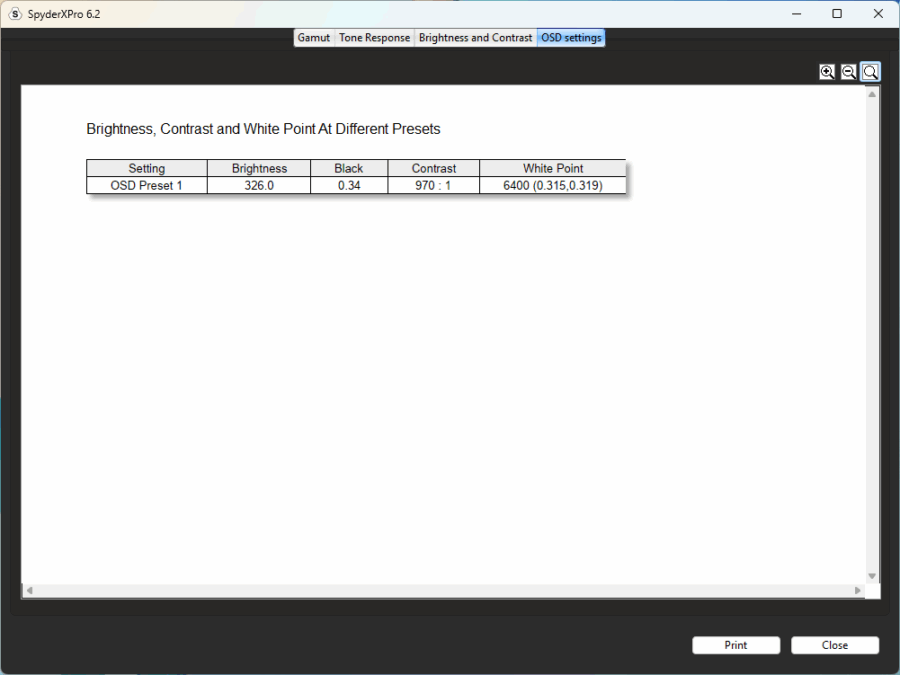Viewport: 900px width, 675px height.
Task: Click the vertical scrollbar down arrow
Action: coord(872,576)
